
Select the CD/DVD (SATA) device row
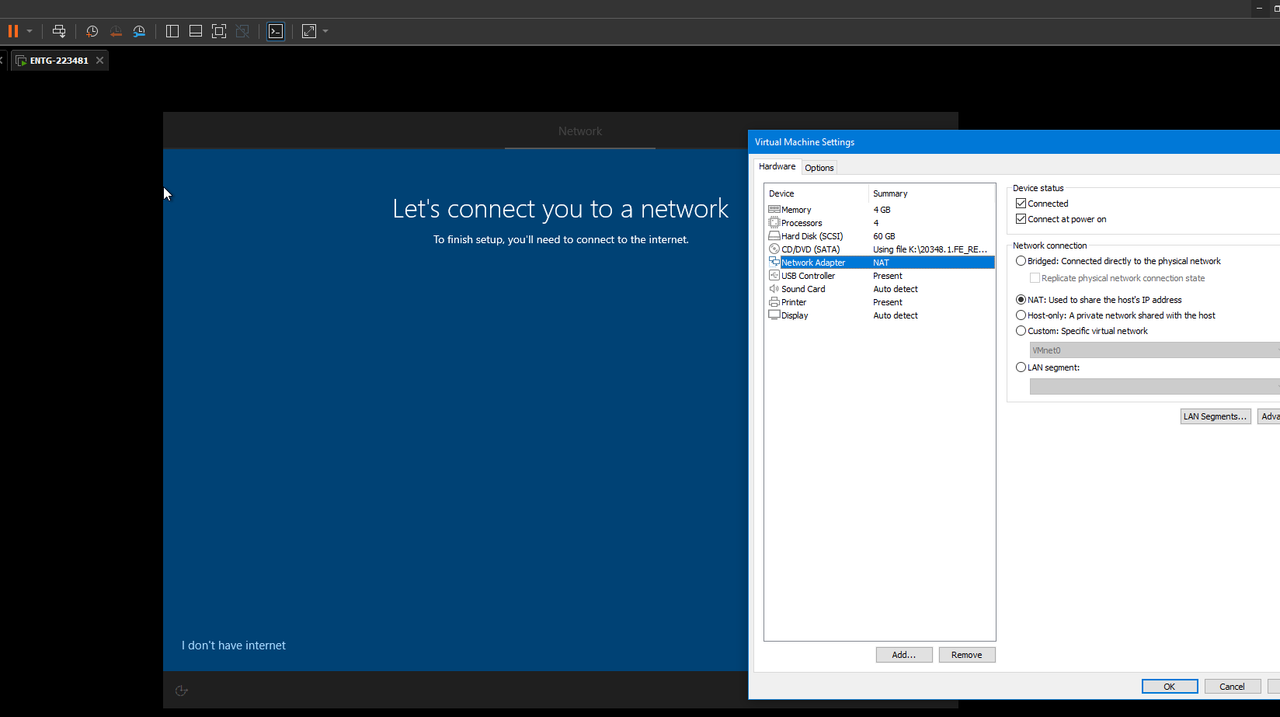[880, 249]
